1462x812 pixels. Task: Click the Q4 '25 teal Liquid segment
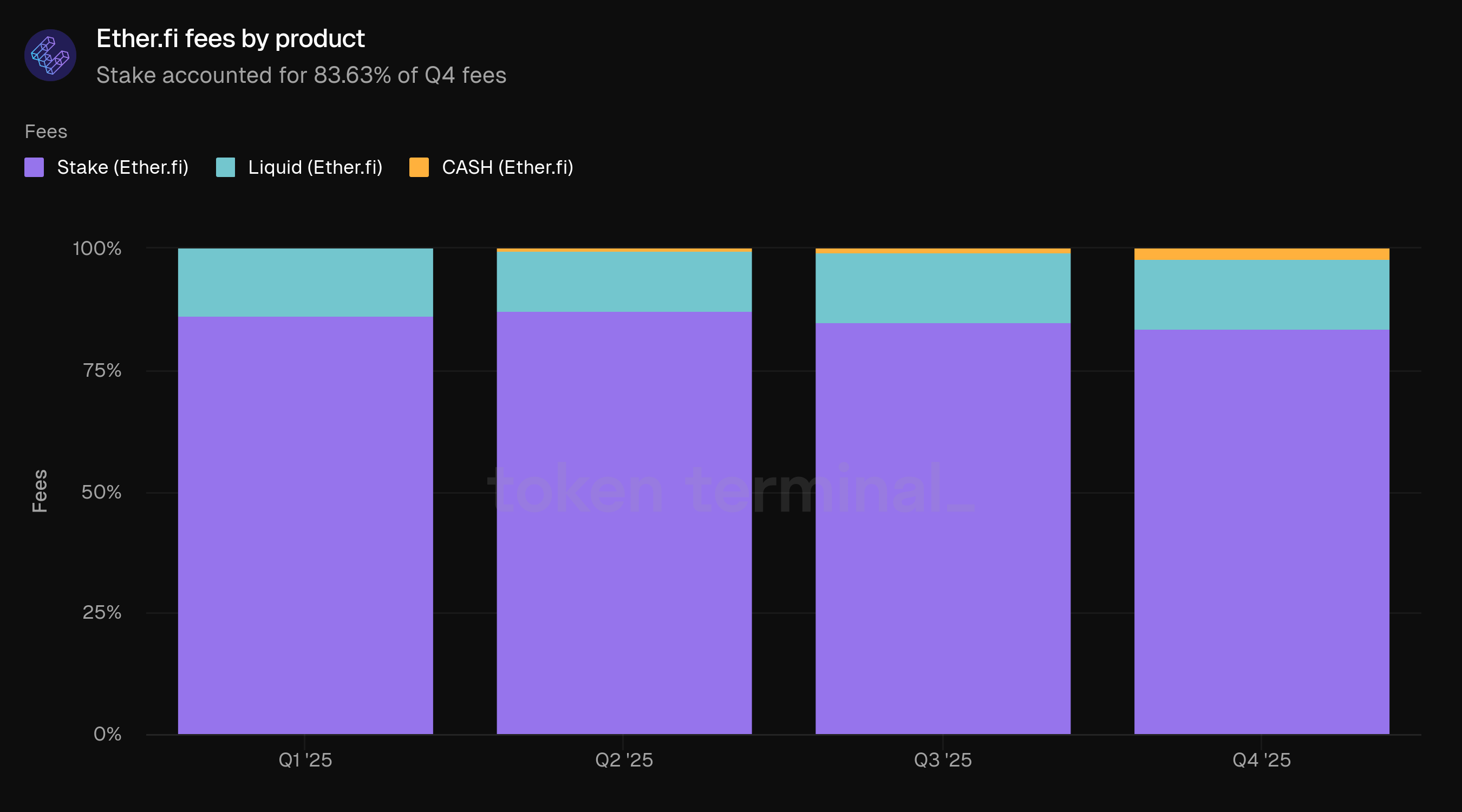pos(1261,294)
